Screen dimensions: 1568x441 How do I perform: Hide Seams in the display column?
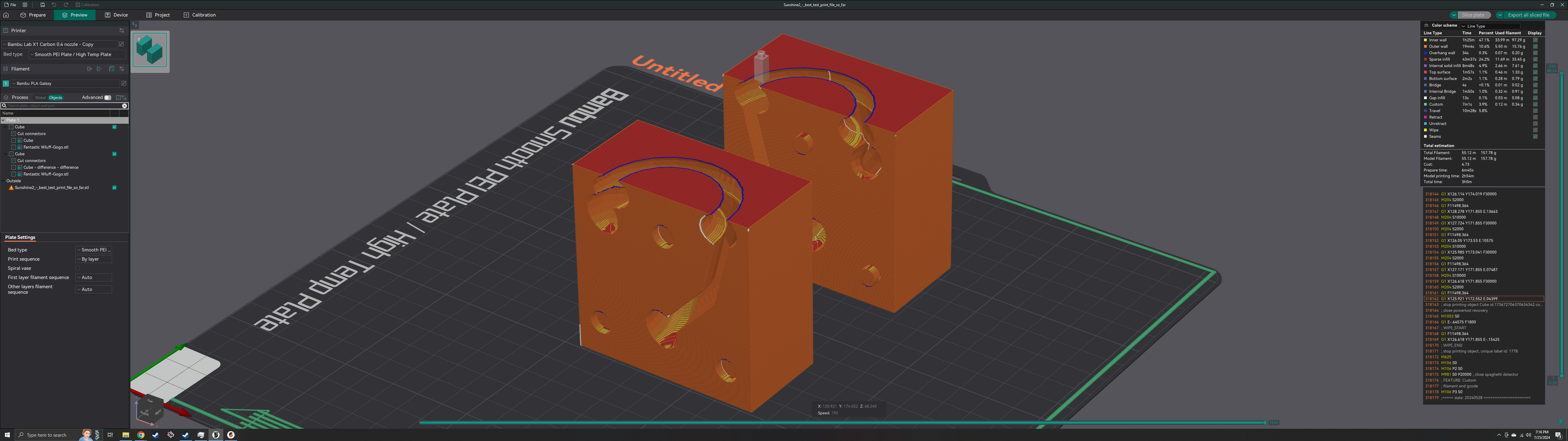click(x=1535, y=137)
